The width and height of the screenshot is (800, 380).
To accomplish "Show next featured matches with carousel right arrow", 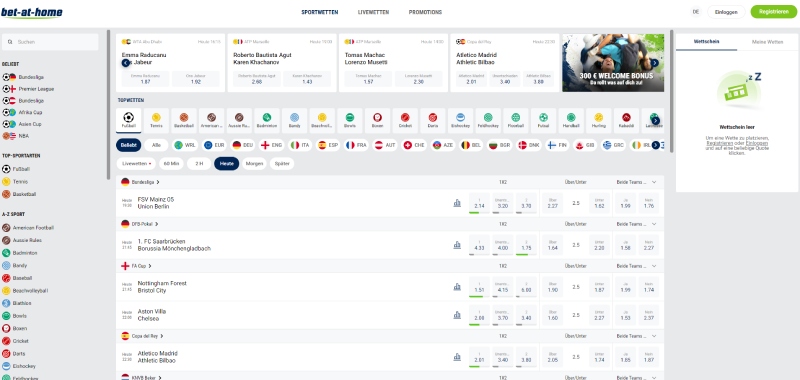I will 655,63.
